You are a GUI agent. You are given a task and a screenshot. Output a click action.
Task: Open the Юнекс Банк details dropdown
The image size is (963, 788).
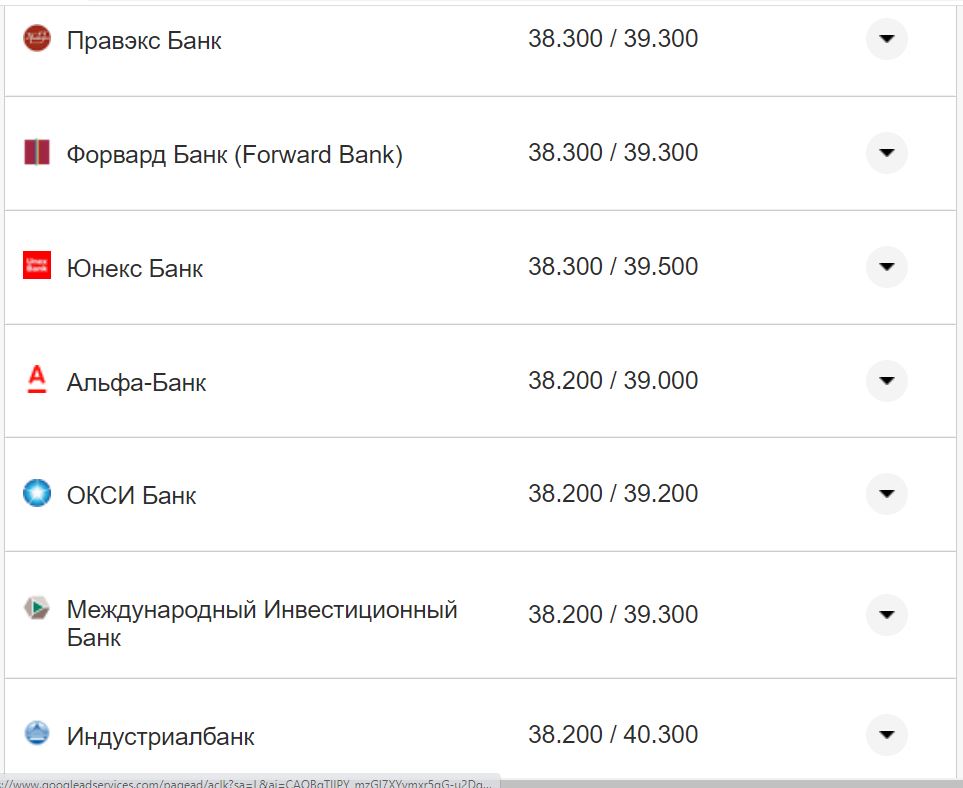coord(886,266)
